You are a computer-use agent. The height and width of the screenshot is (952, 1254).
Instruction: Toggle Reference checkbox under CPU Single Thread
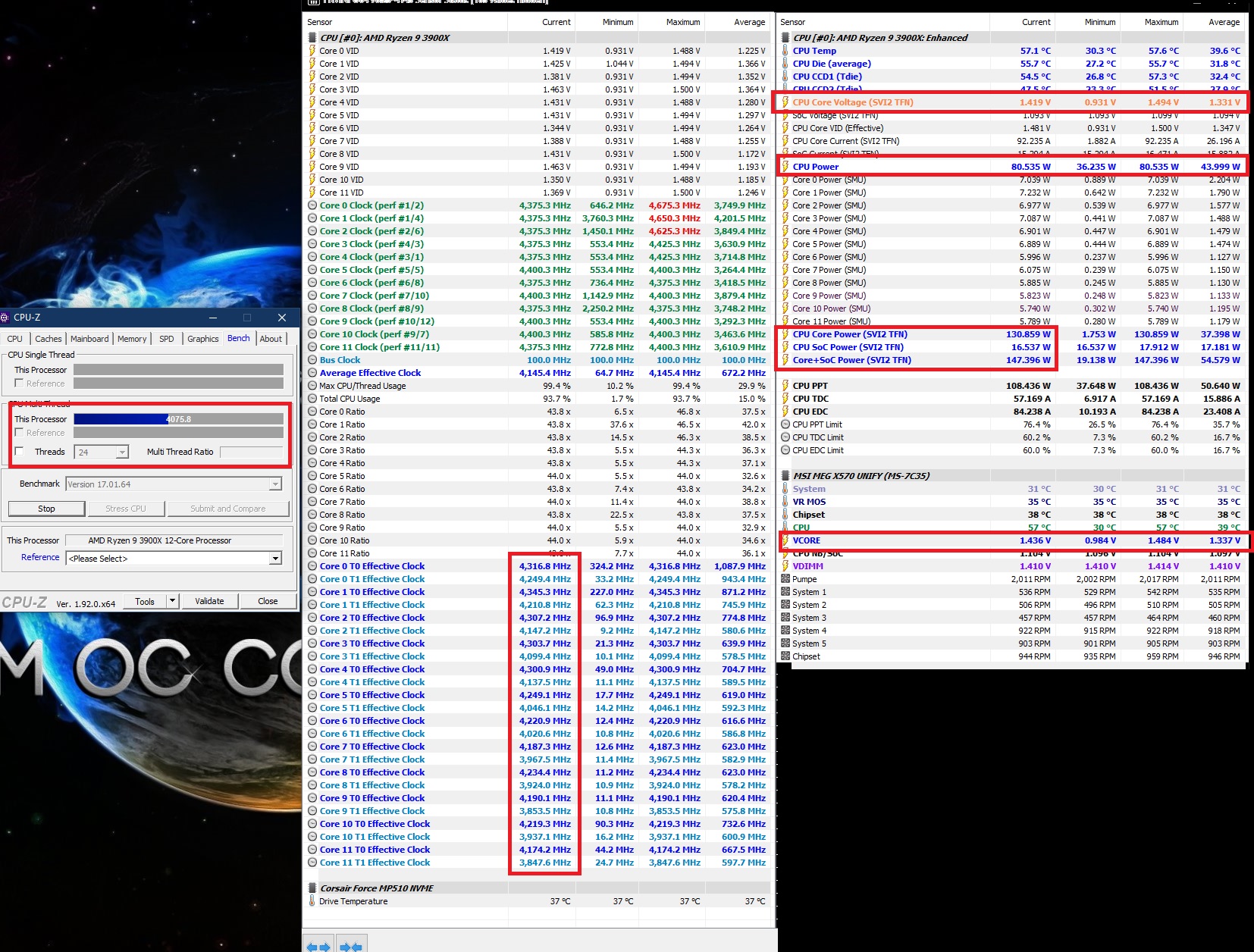pyautogui.click(x=19, y=384)
